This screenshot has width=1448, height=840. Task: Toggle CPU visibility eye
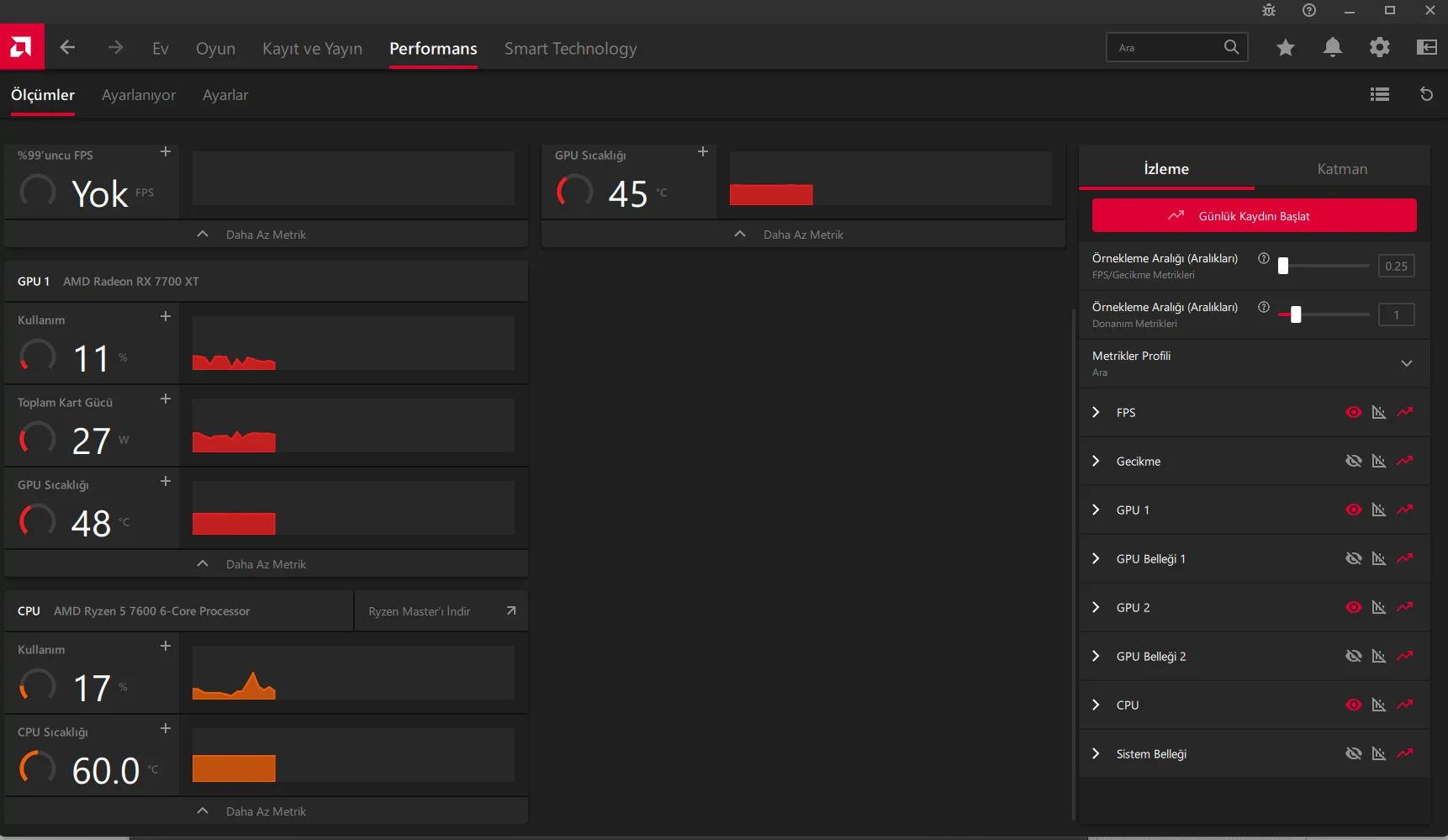tap(1354, 705)
